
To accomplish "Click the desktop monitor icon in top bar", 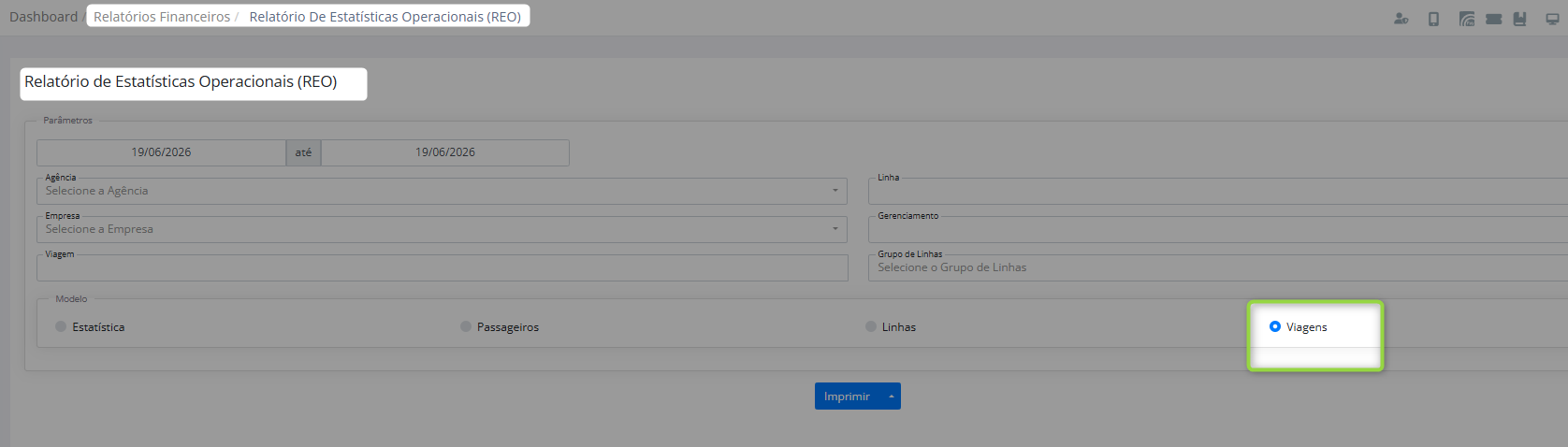I will point(1552,19).
